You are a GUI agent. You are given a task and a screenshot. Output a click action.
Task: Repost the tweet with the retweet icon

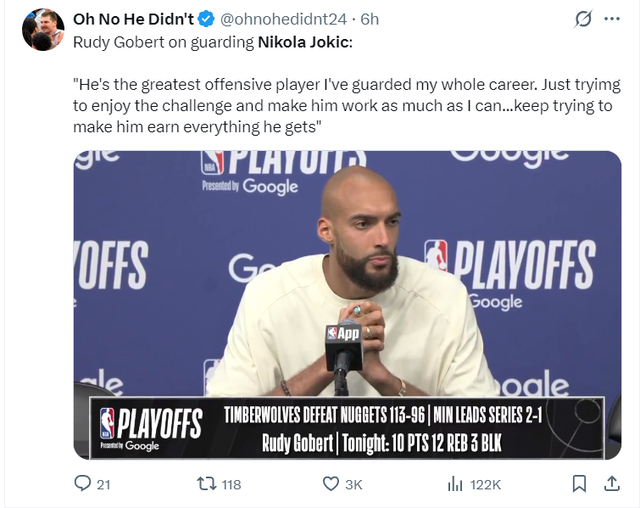(x=206, y=484)
